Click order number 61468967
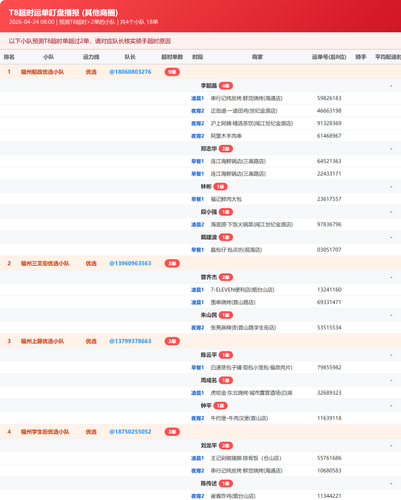401x500 pixels. [329, 136]
